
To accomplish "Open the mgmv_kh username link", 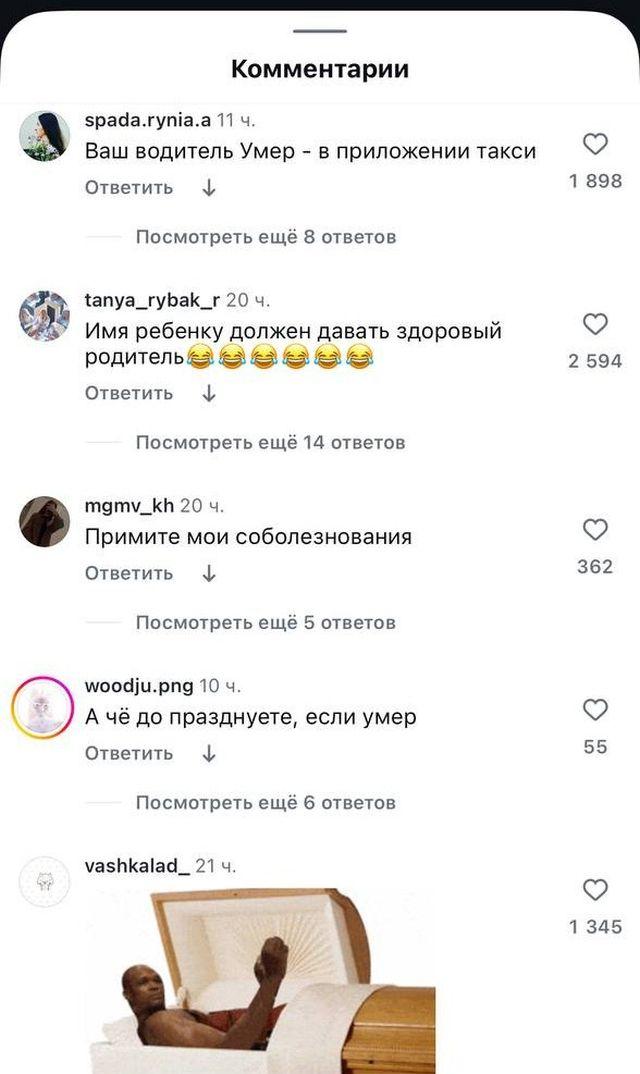I will pyautogui.click(x=130, y=505).
